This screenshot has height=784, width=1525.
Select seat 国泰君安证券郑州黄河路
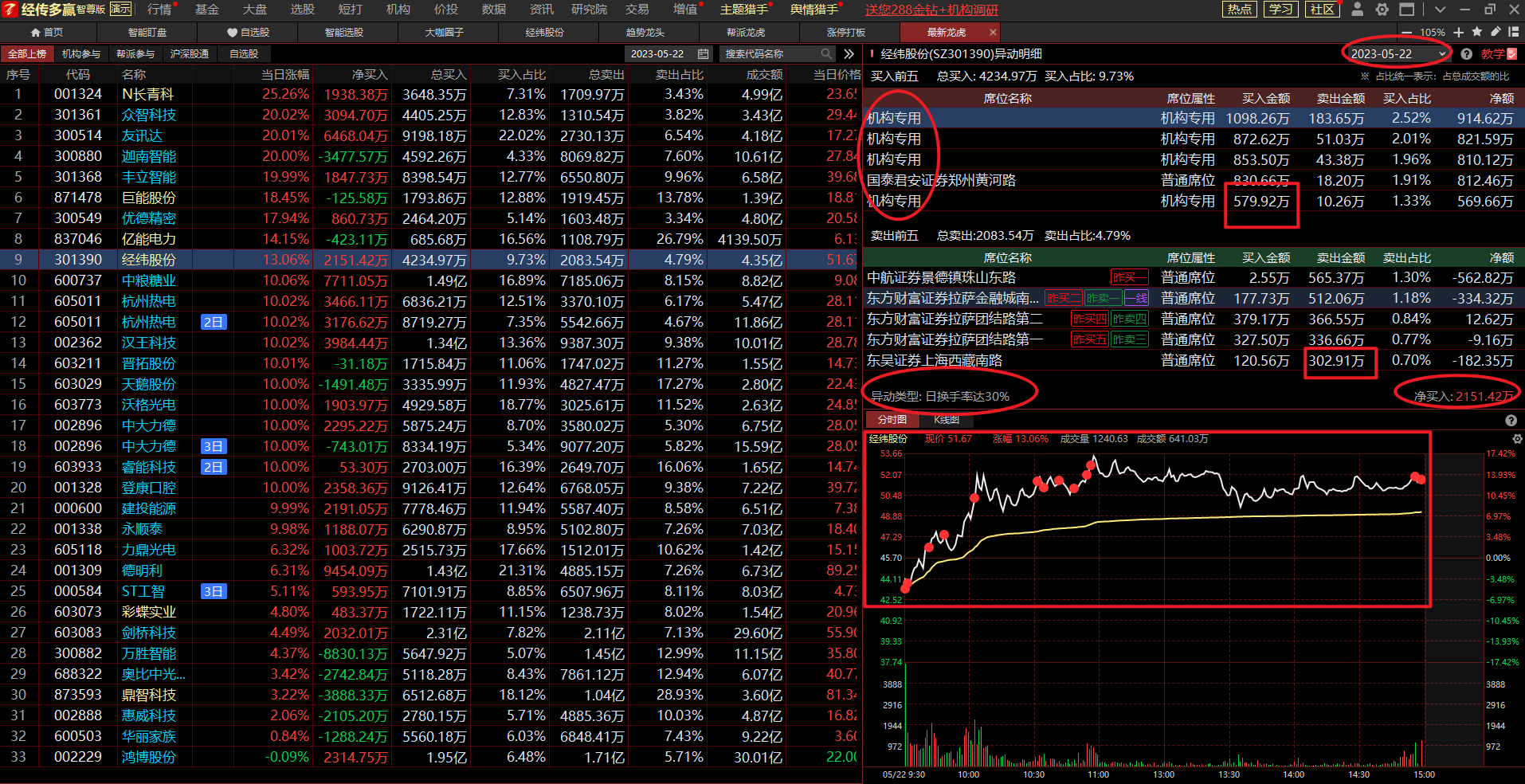[941, 180]
